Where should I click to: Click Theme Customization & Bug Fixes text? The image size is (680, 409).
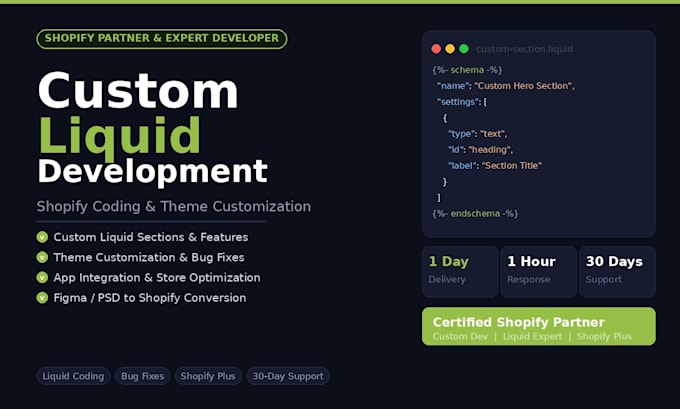click(x=149, y=257)
